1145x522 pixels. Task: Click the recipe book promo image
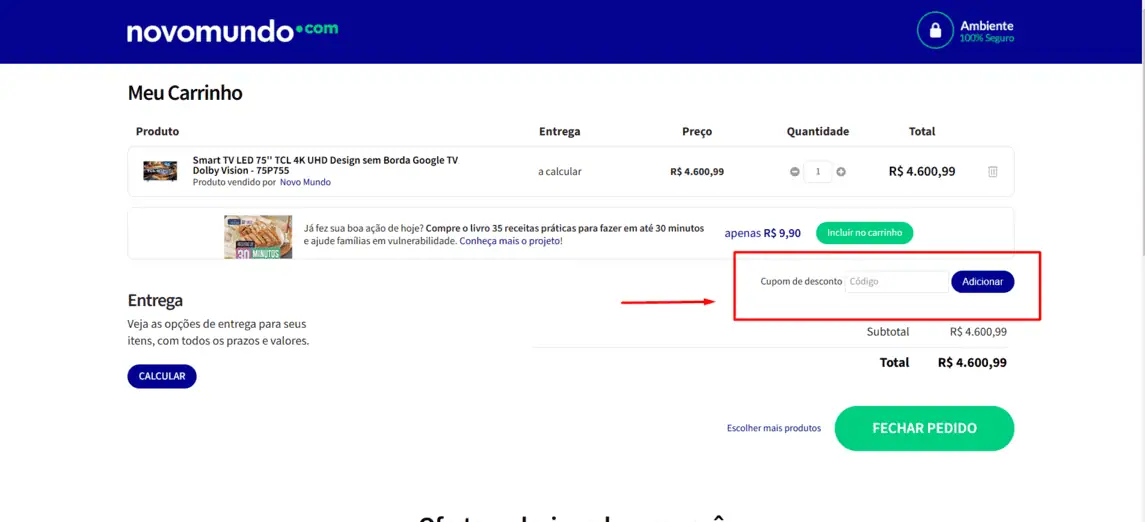(x=258, y=237)
